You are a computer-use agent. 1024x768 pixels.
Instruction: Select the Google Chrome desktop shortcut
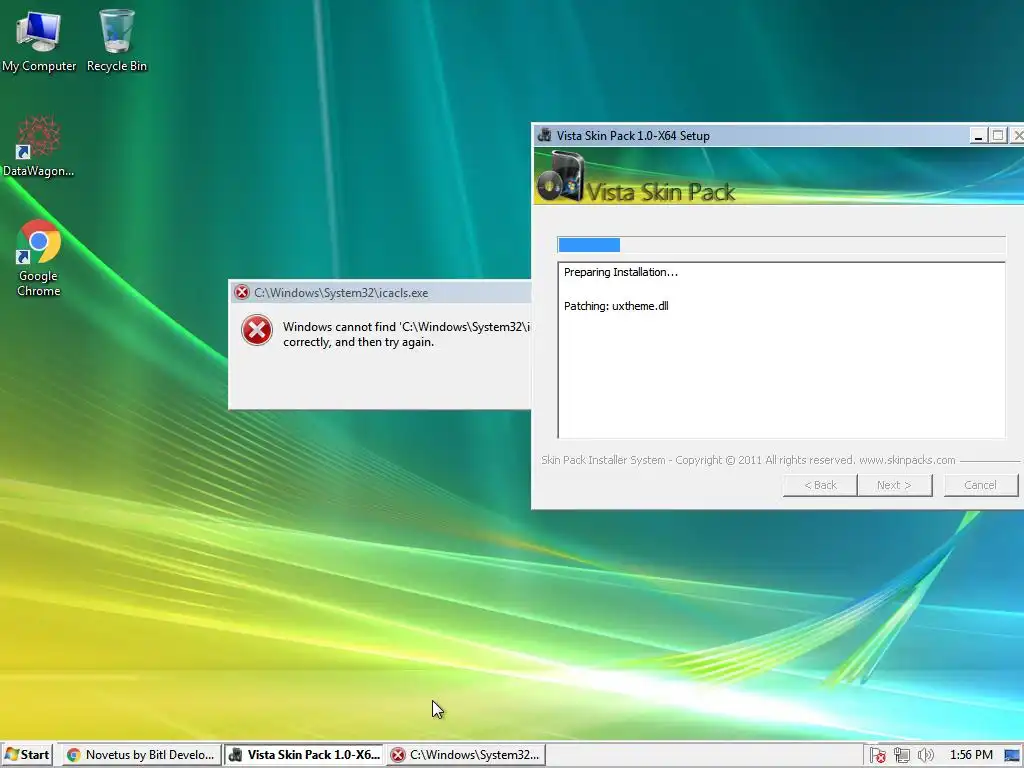point(39,259)
